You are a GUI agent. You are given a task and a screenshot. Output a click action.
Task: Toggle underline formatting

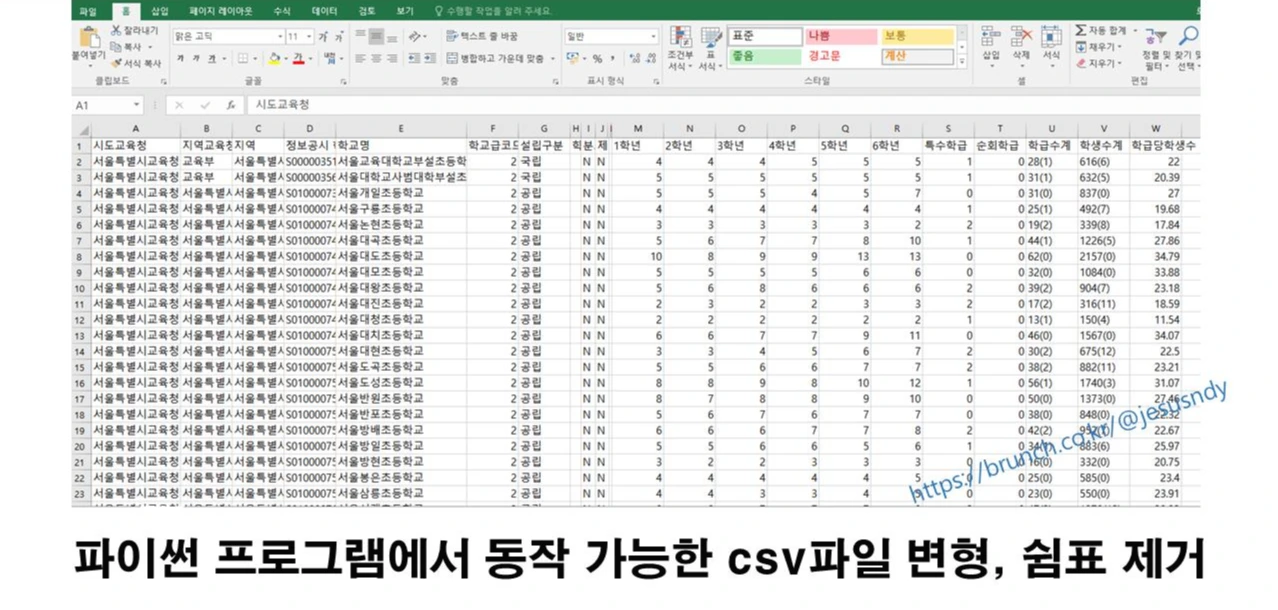(x=212, y=59)
